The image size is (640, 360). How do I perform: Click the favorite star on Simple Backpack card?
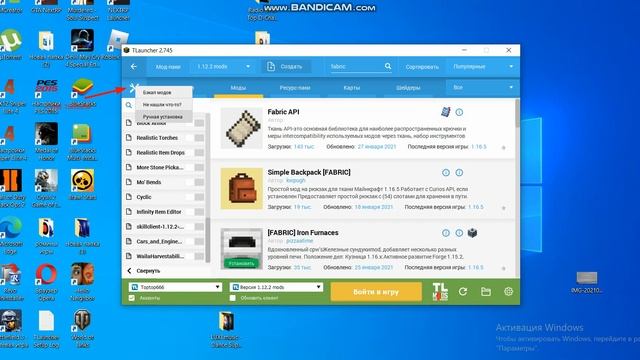click(x=503, y=208)
